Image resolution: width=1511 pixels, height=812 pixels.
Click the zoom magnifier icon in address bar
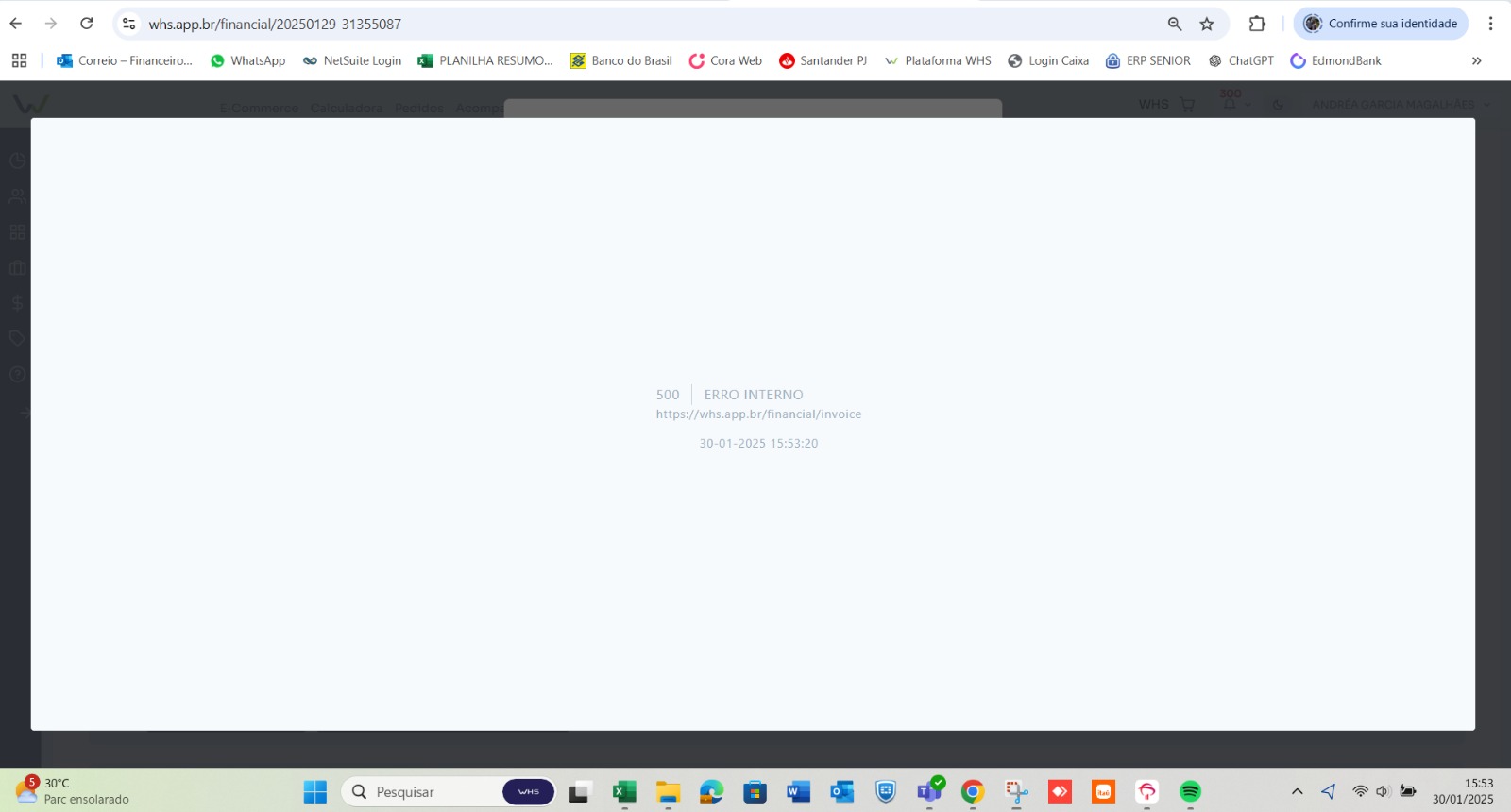coord(1175,24)
